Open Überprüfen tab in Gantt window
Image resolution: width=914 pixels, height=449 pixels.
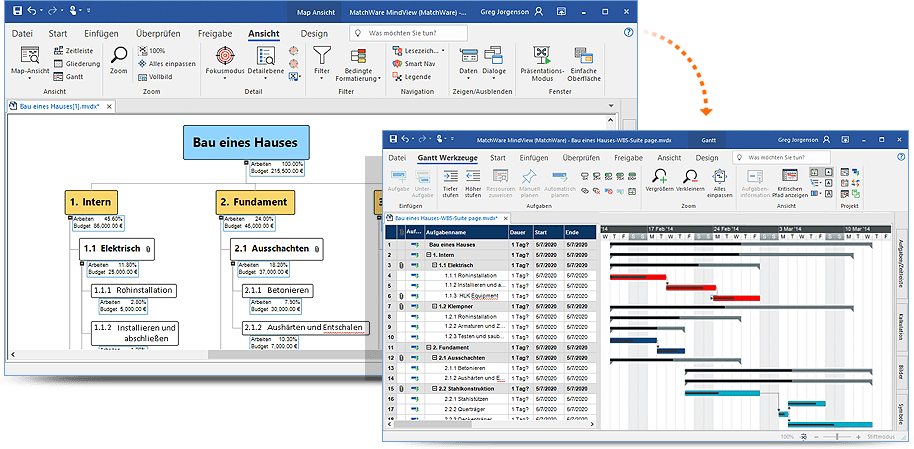pos(581,157)
